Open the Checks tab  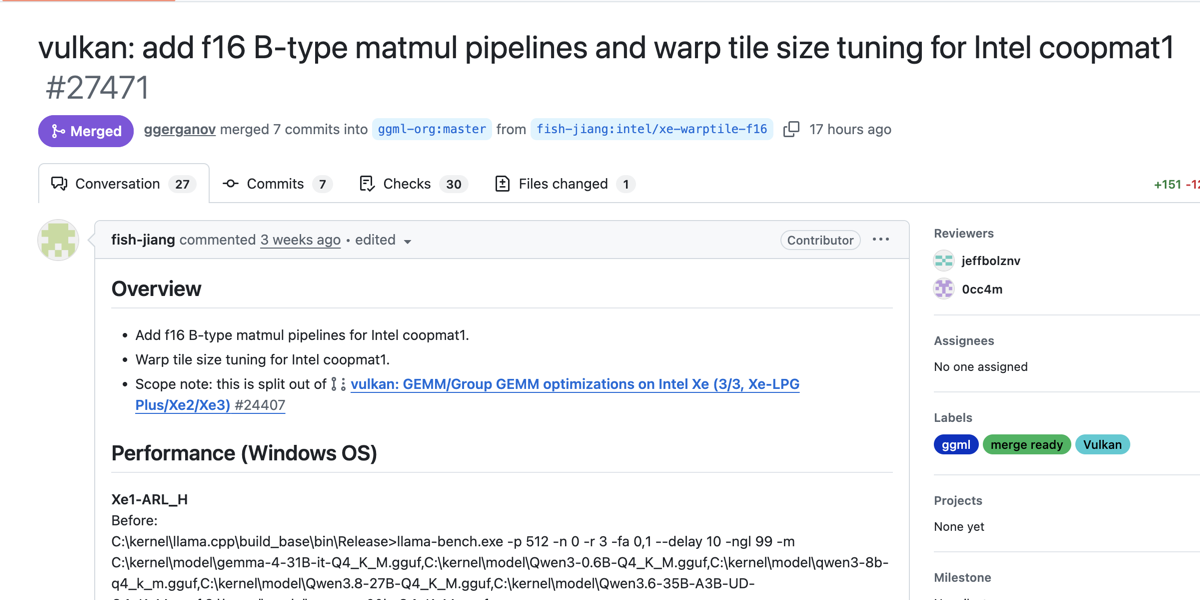tap(412, 184)
